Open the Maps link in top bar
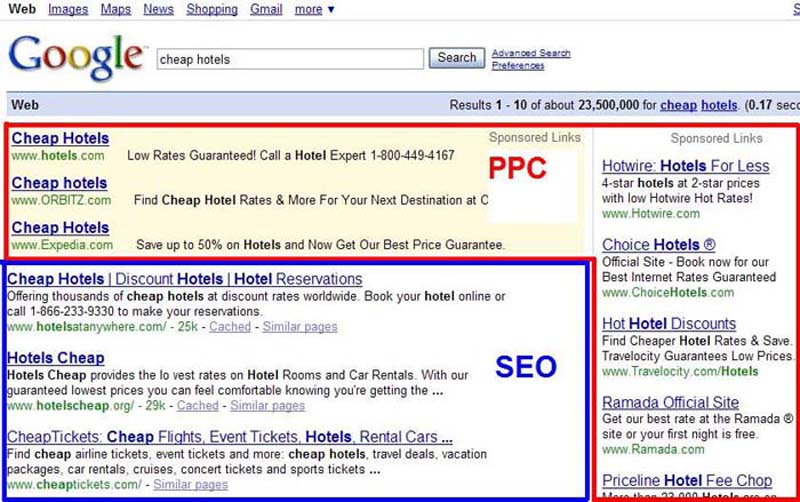 pos(116,9)
